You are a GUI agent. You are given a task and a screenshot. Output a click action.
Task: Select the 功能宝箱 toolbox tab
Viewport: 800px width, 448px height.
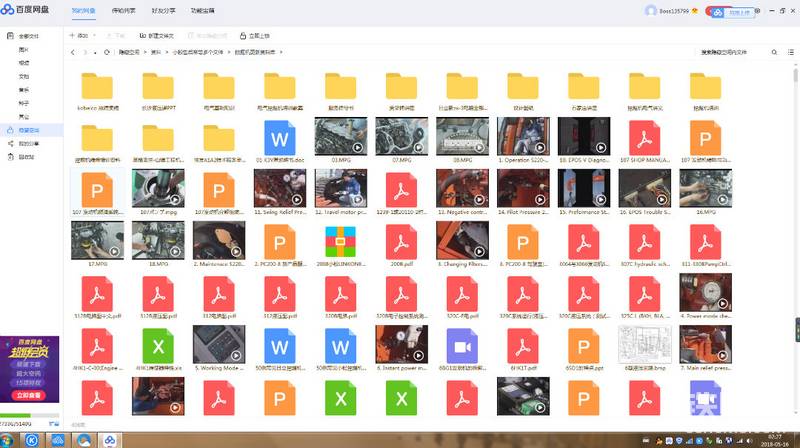click(x=203, y=11)
